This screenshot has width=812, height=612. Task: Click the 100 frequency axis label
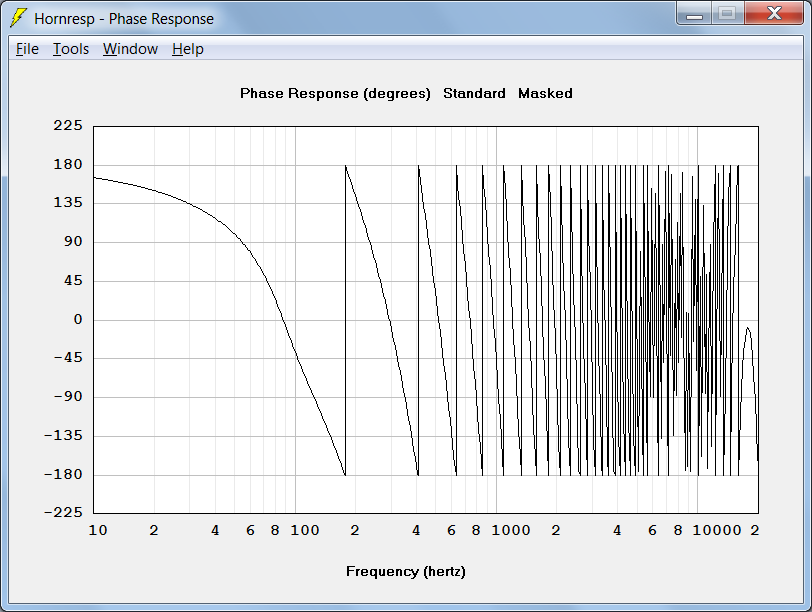304,530
